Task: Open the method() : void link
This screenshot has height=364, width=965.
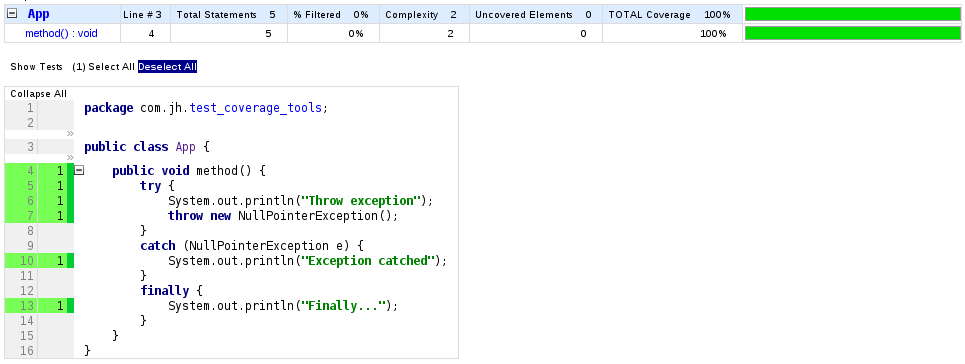Action: [x=61, y=34]
